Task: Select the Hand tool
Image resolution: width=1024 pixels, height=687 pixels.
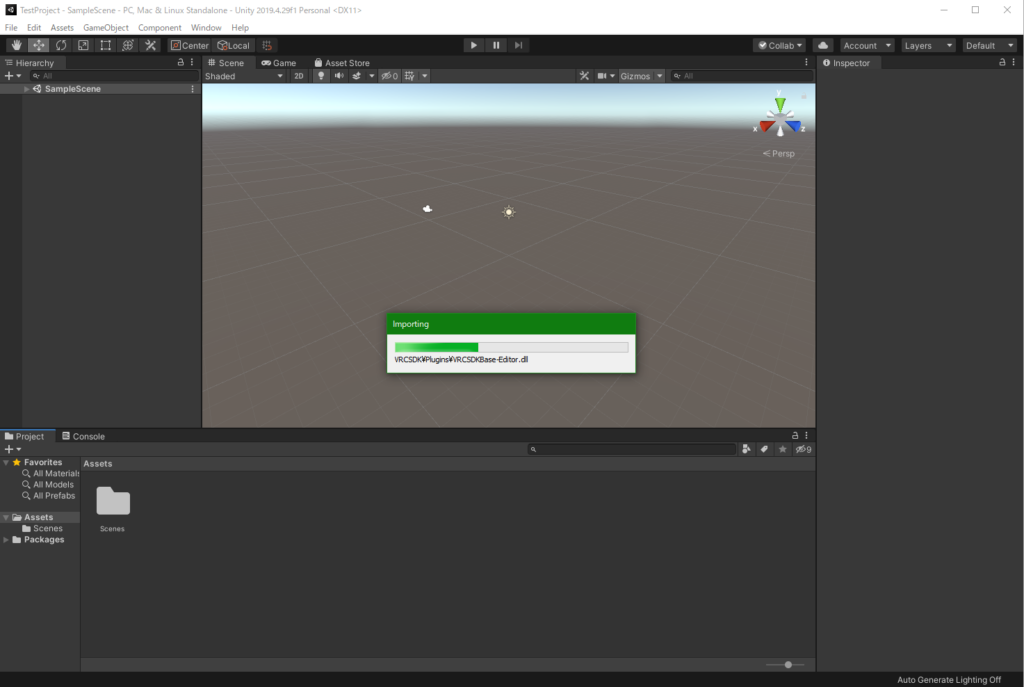Action: coord(16,45)
